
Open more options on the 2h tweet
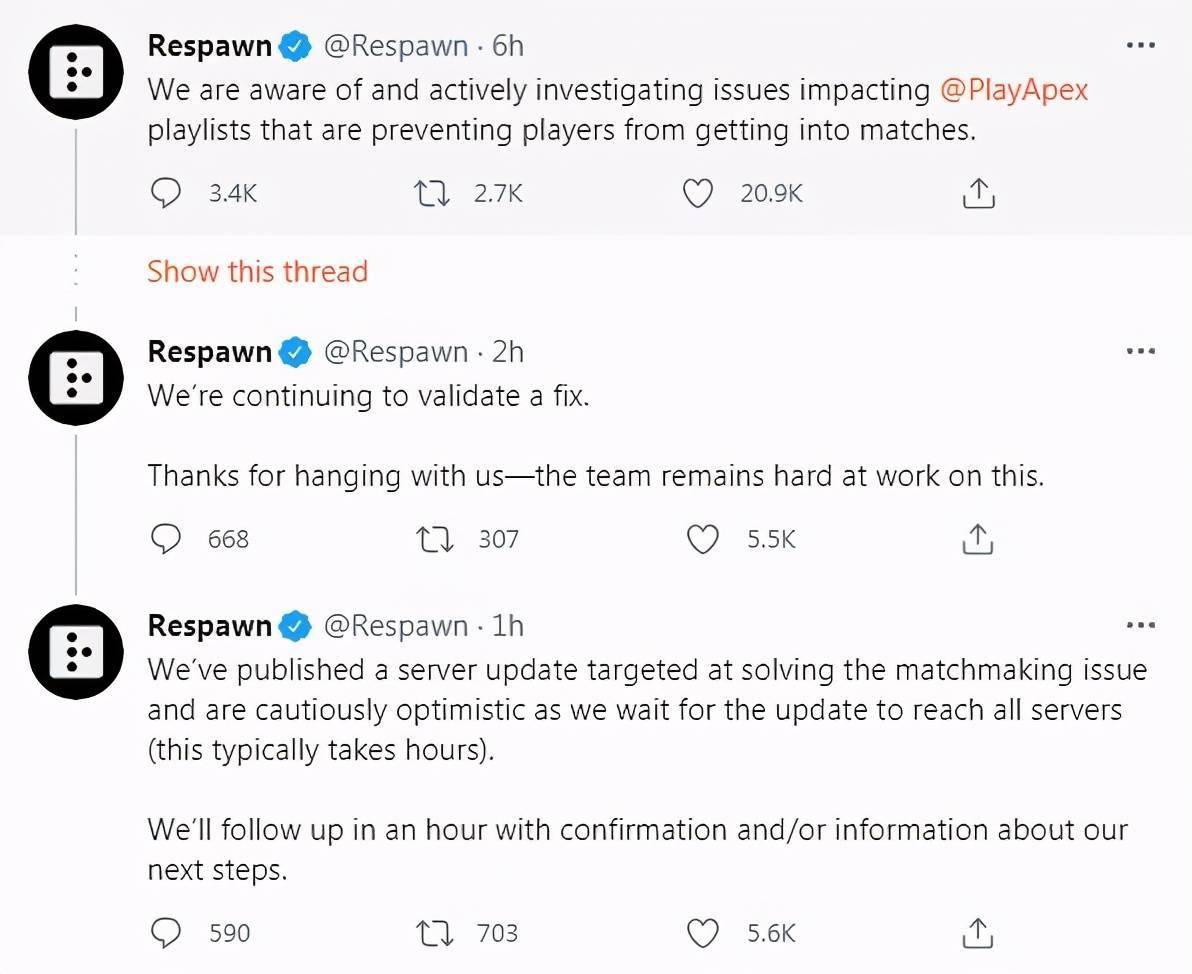pos(1140,351)
